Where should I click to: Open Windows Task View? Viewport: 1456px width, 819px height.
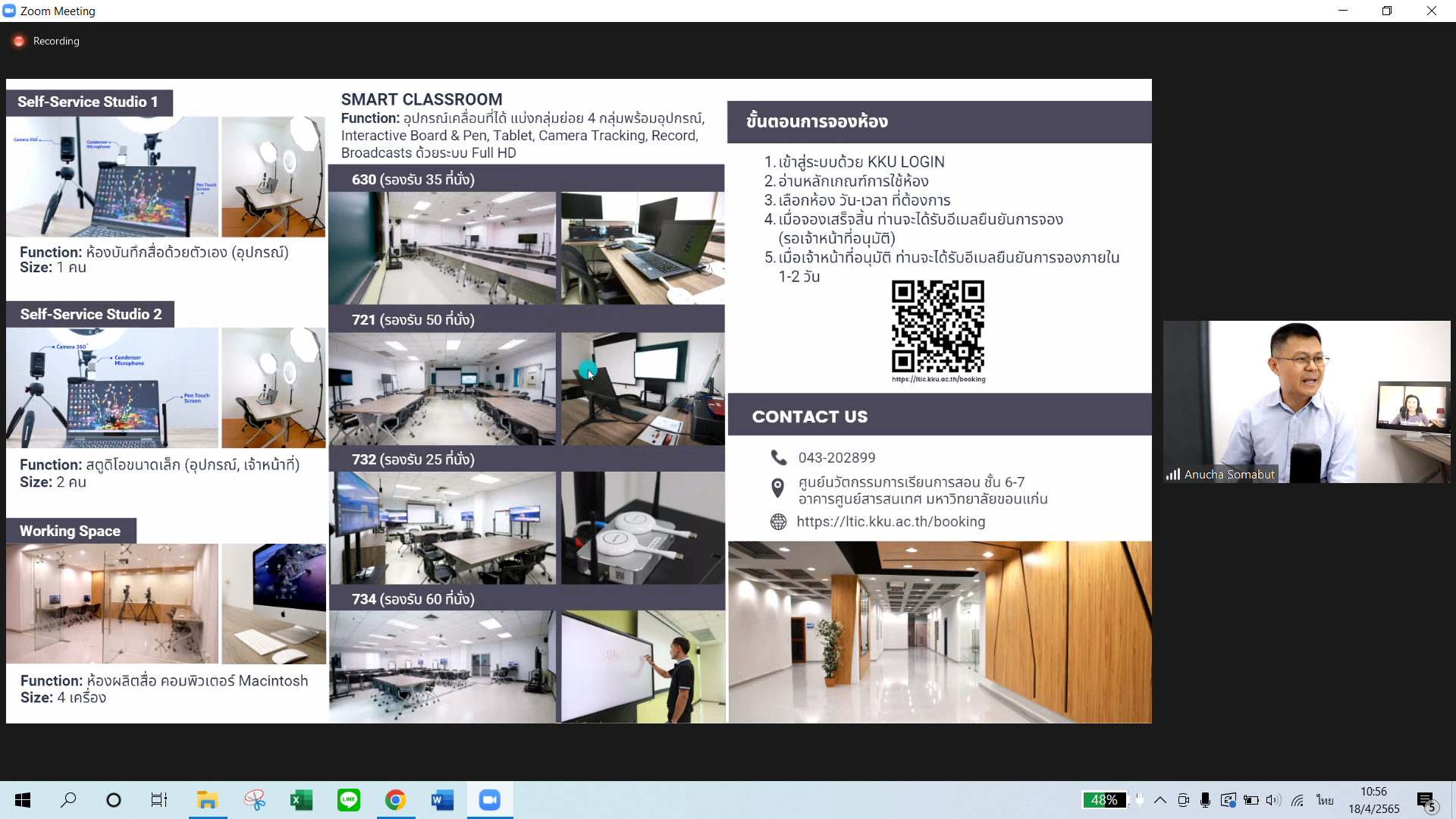click(x=158, y=800)
